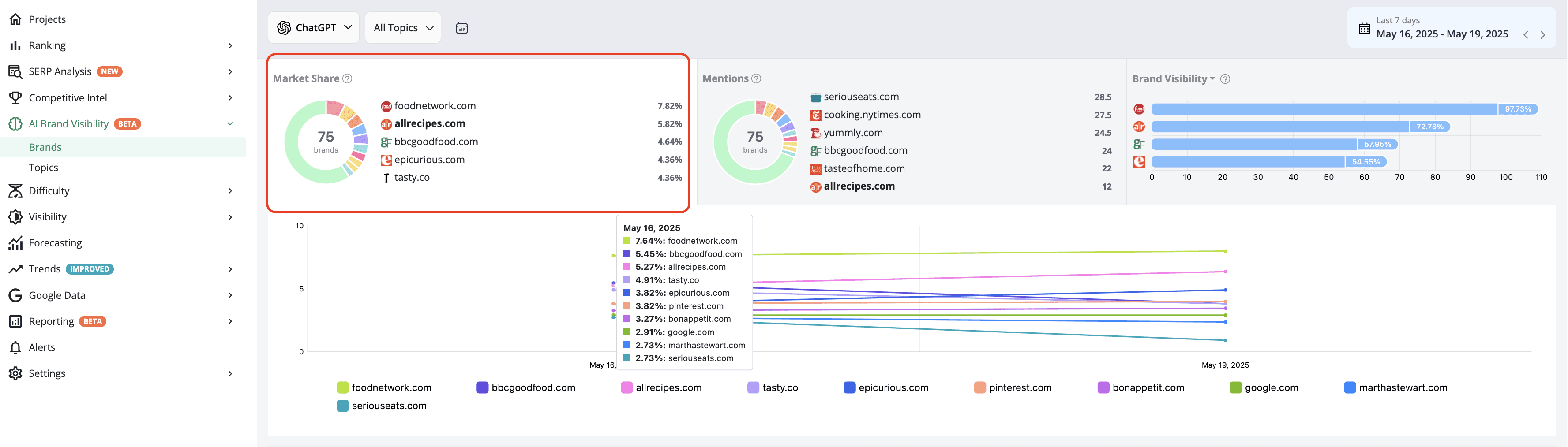Click the Mentions help icon
1568x447 pixels.
(756, 78)
